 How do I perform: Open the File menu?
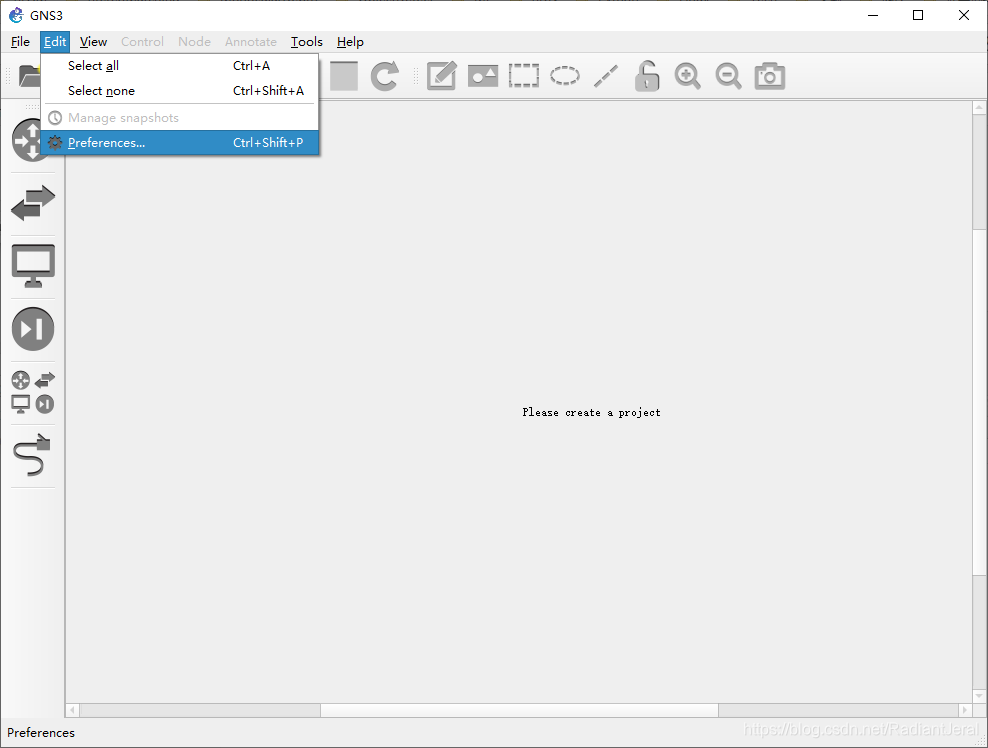pos(20,42)
